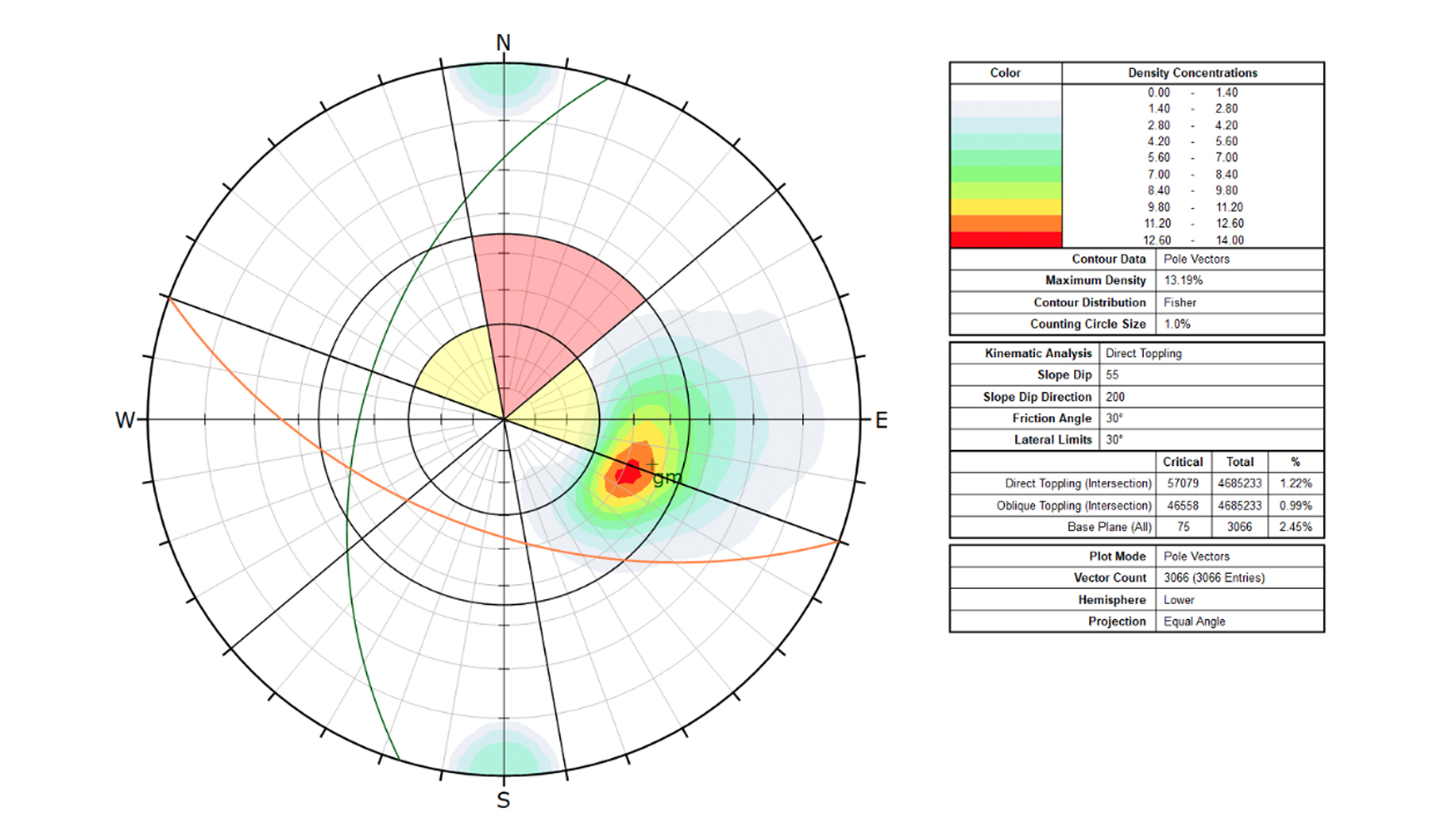Select the Slope Dip Direction value 200

(1115, 397)
